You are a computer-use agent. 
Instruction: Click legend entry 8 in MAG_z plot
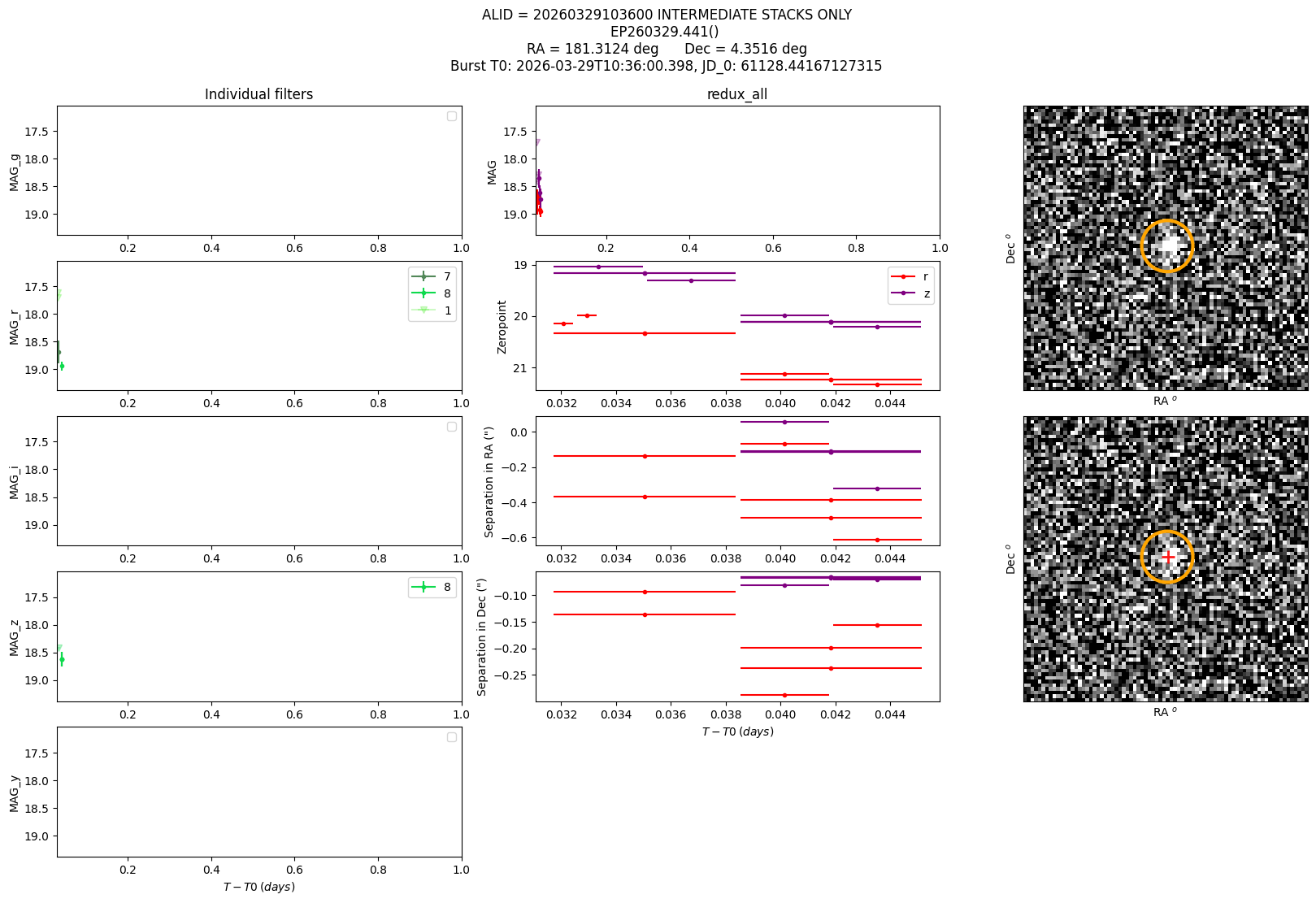432,587
